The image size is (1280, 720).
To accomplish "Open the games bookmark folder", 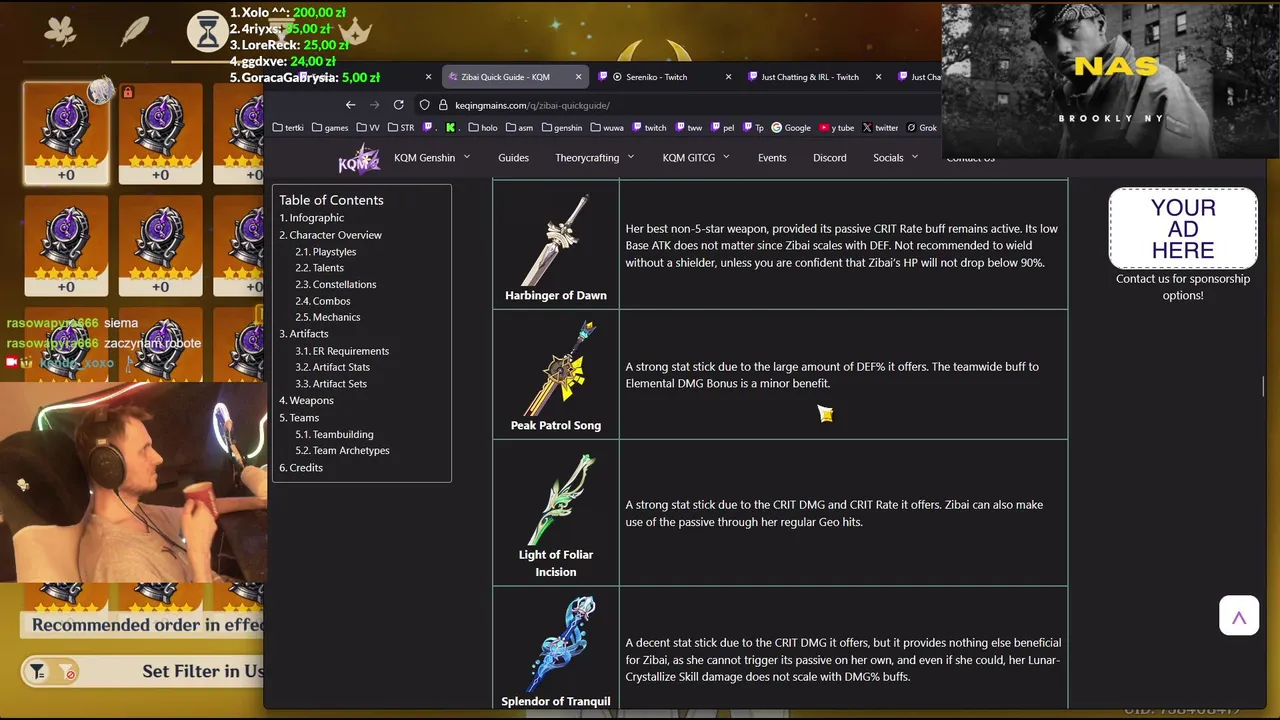I will [x=330, y=128].
